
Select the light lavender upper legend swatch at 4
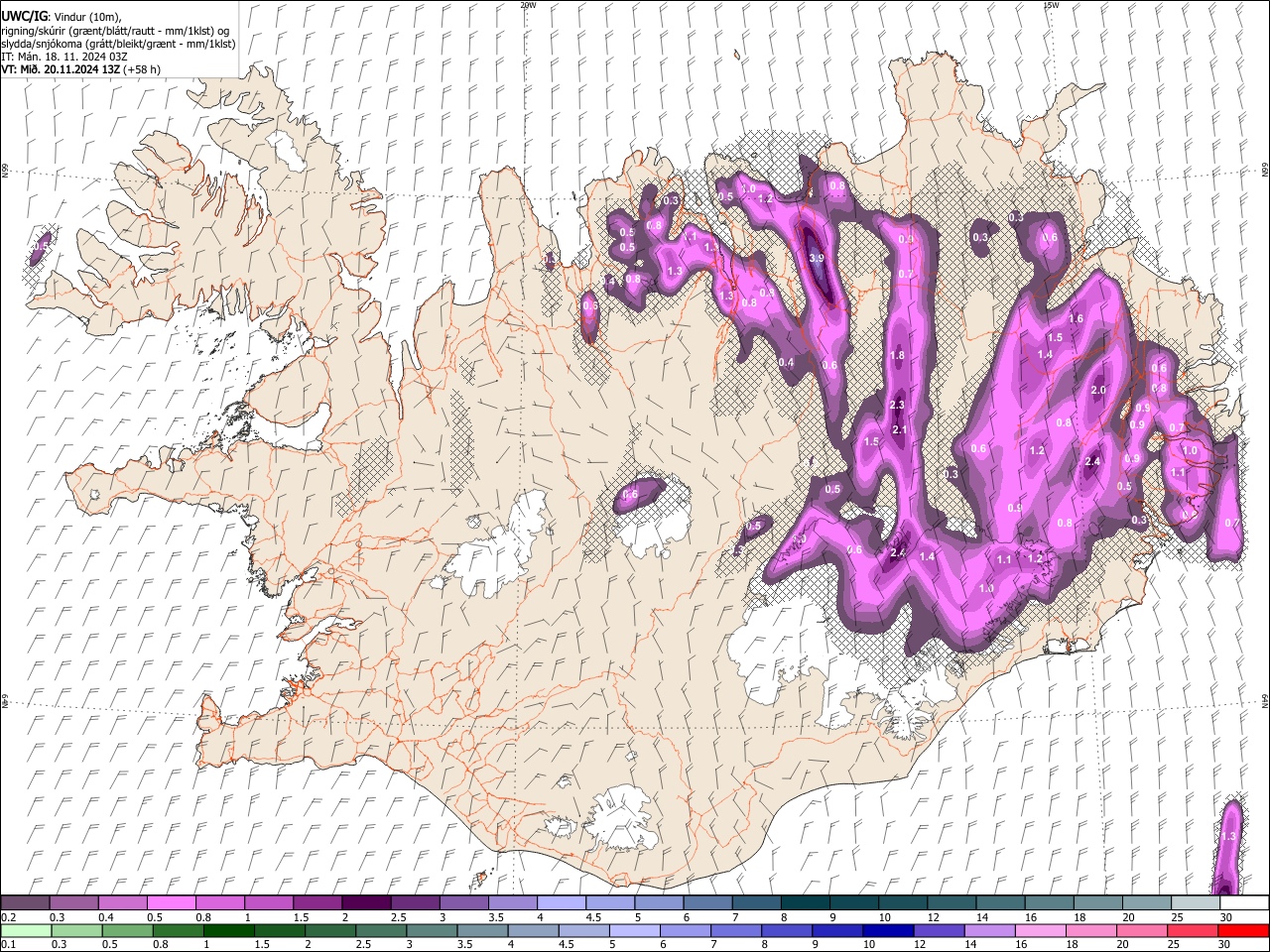coord(561,902)
